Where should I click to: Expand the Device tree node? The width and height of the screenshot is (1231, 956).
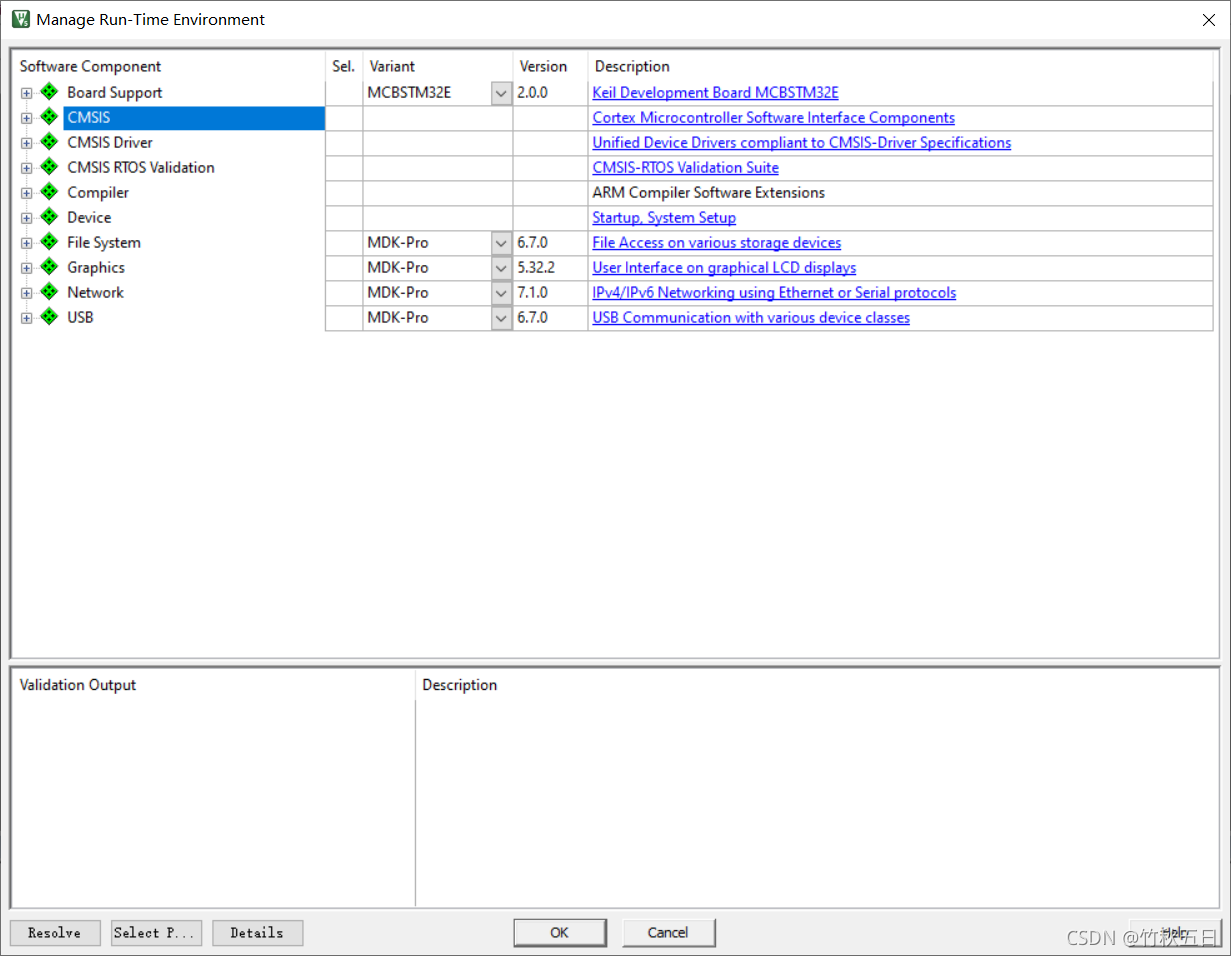(x=26, y=218)
